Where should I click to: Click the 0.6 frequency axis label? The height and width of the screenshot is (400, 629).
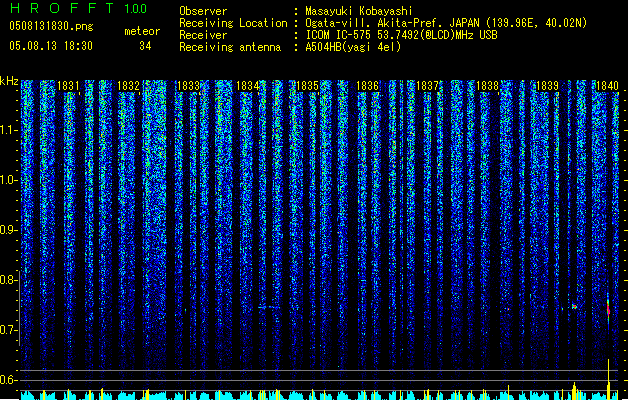tap(8, 380)
